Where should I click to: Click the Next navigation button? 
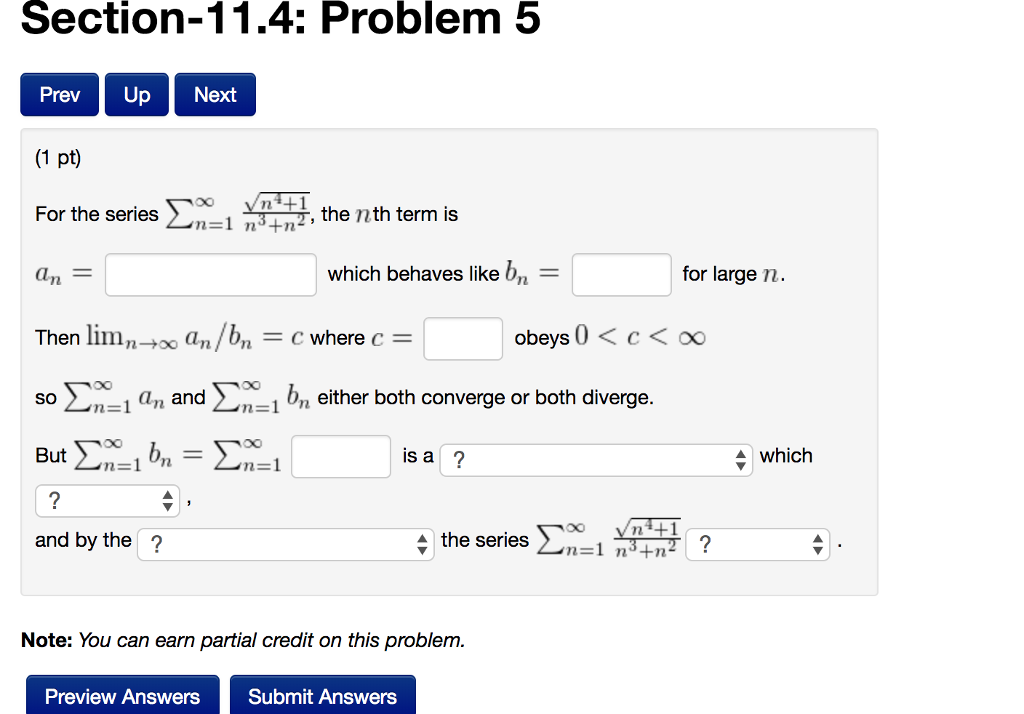coord(214,94)
